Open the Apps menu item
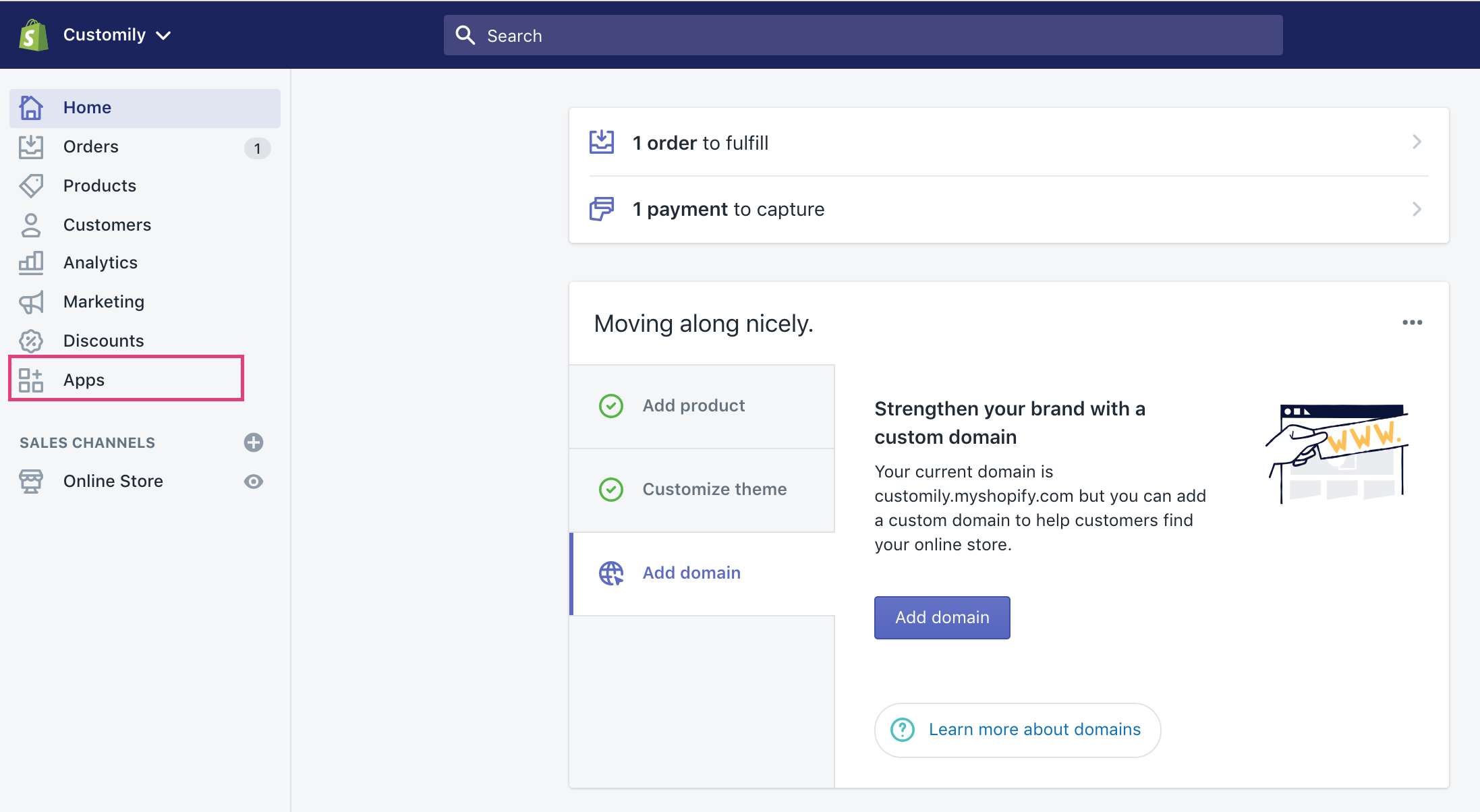The image size is (1480, 812). click(x=84, y=380)
